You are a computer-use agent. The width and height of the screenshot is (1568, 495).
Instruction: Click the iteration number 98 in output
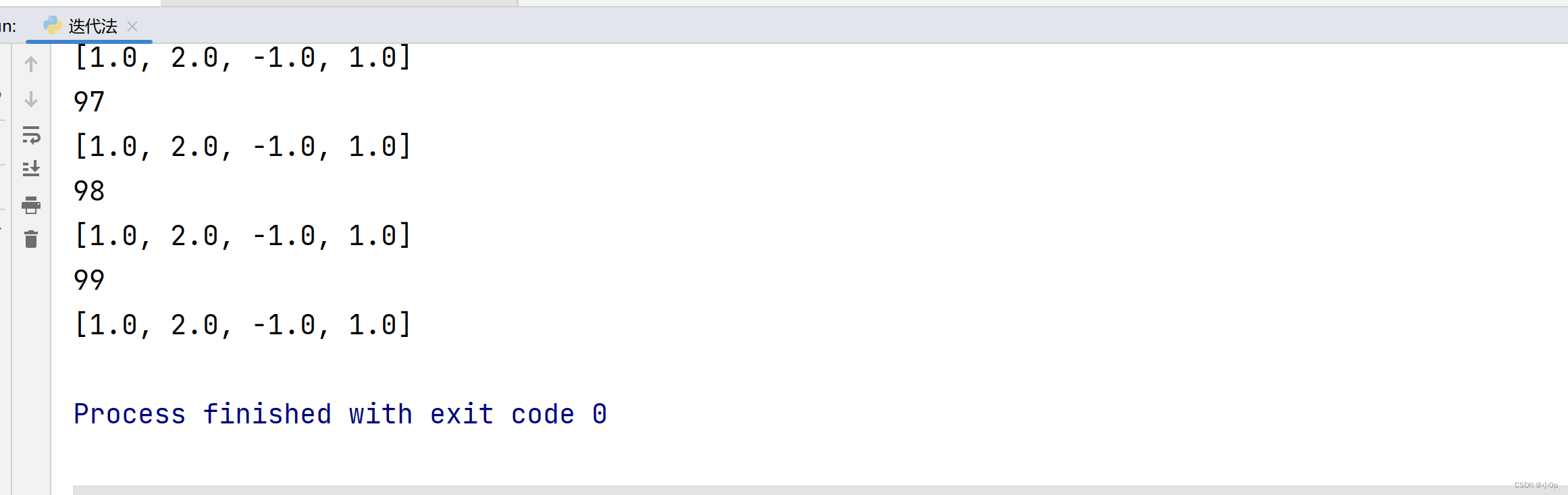[x=89, y=191]
